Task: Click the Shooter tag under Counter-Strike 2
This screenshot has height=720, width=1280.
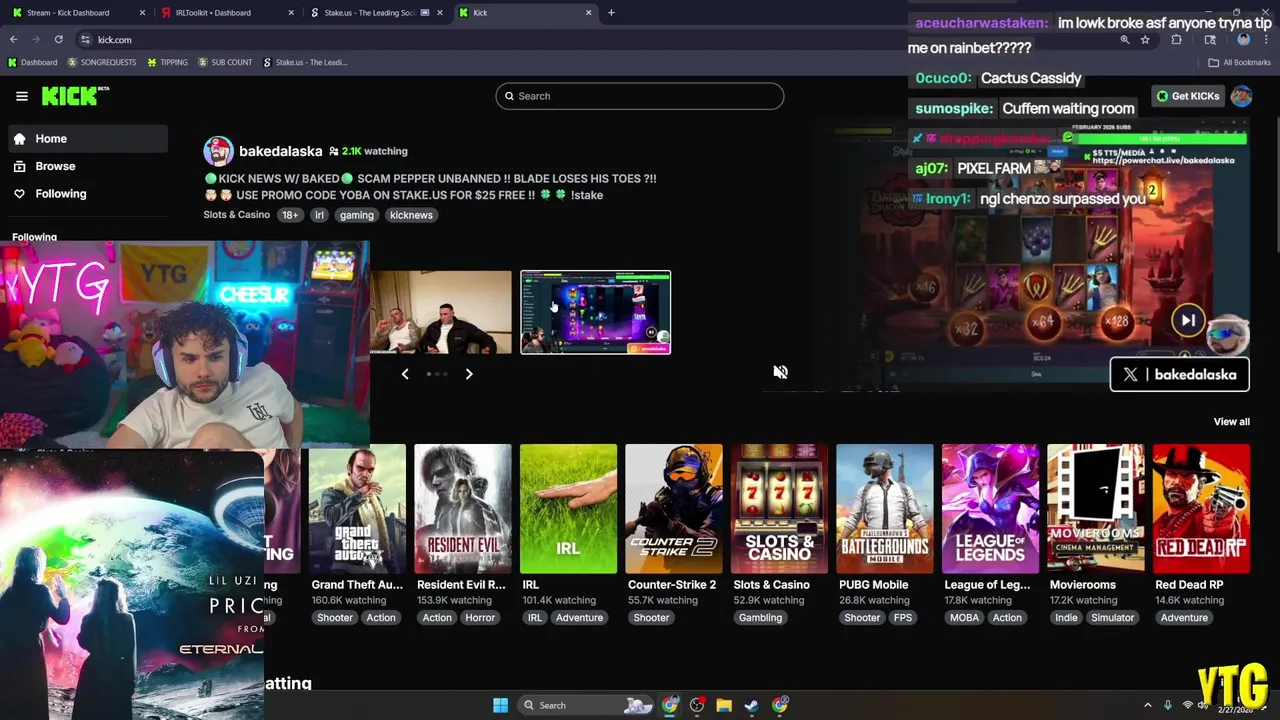Action: 651,618
